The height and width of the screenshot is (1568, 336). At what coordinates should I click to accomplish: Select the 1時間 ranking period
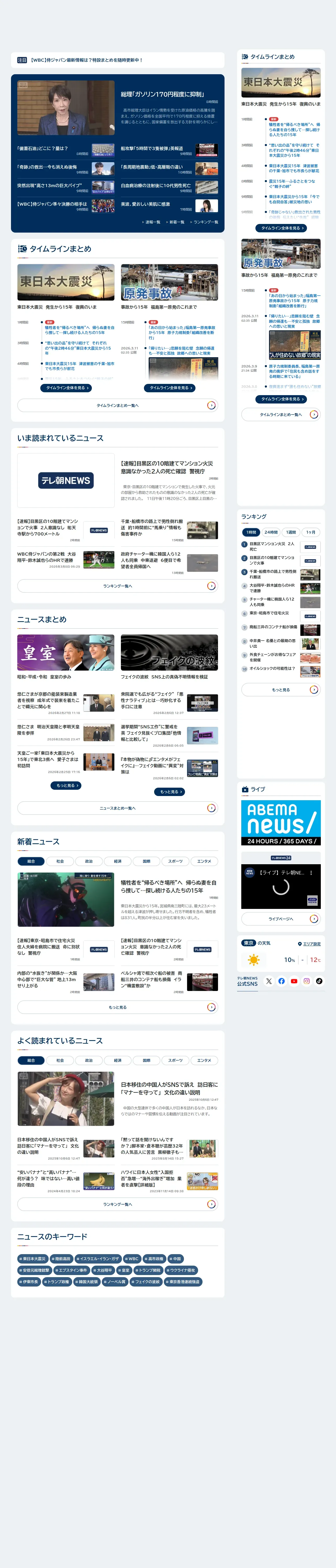[251, 532]
